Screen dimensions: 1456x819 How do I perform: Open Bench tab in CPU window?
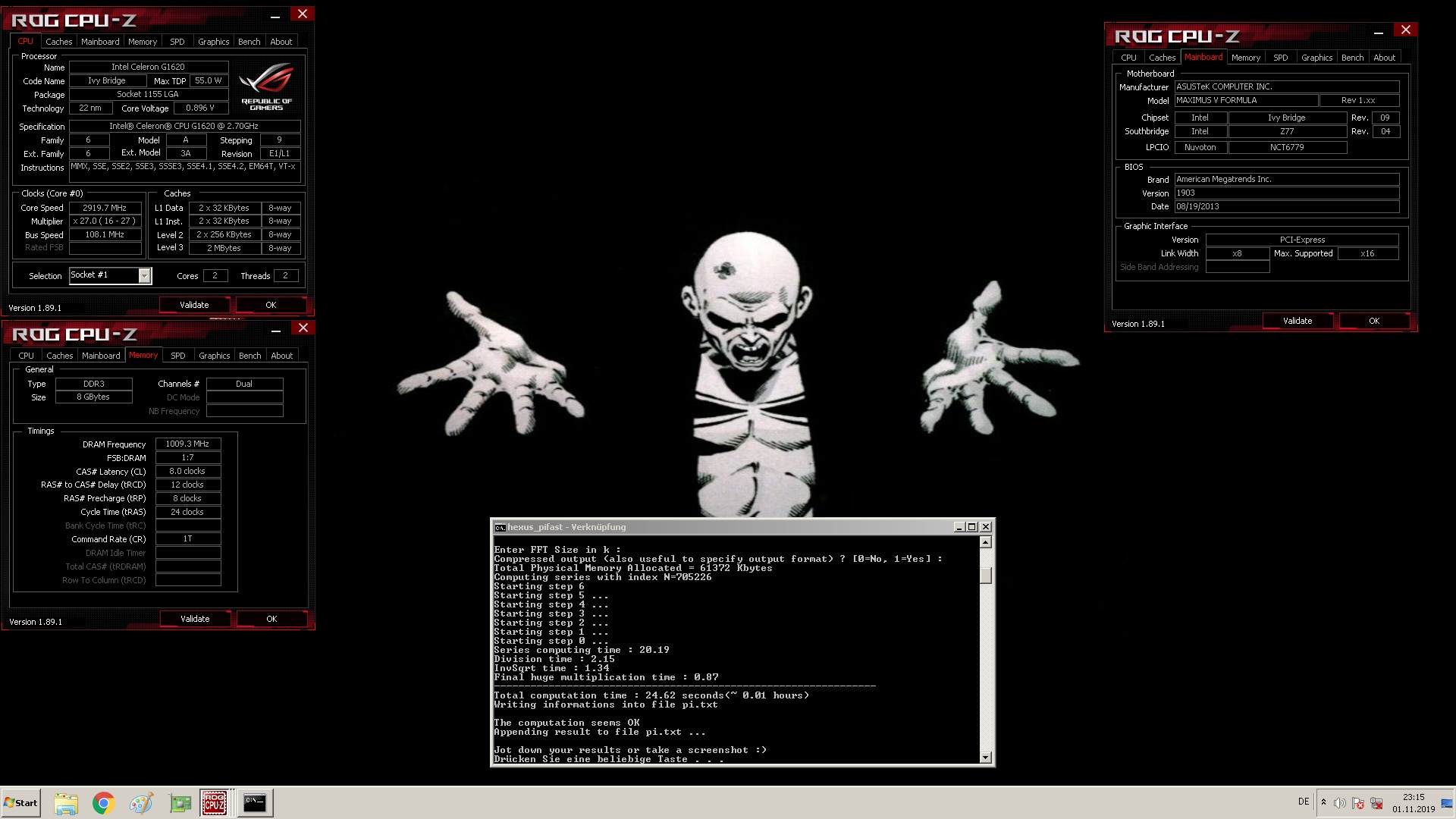249,42
